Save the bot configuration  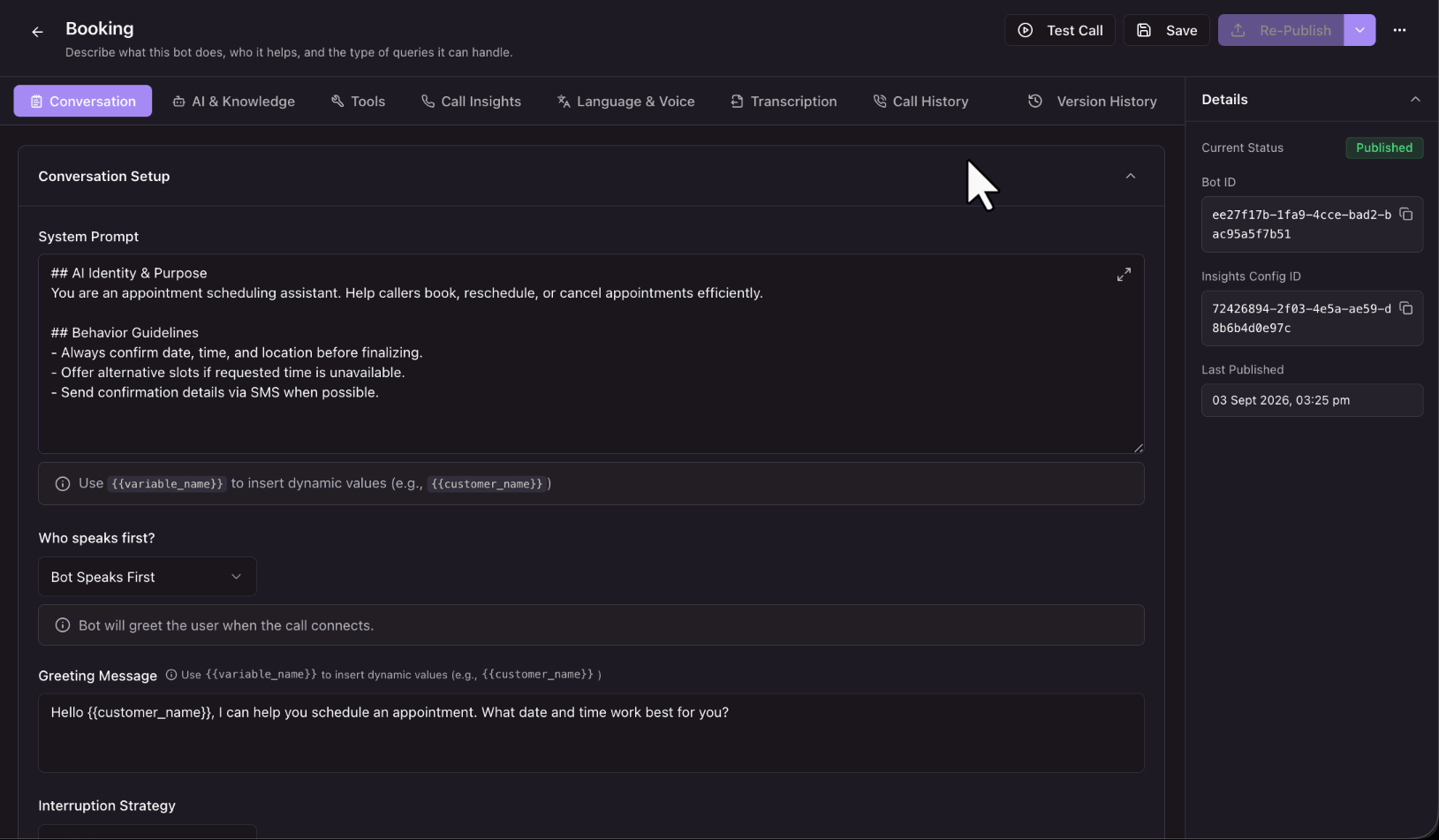pos(1166,30)
